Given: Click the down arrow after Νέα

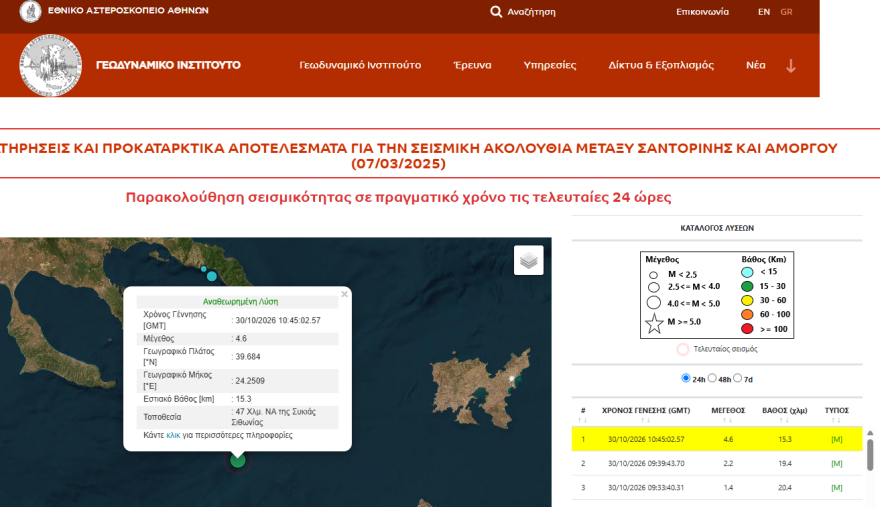Looking at the screenshot, I should pos(791,66).
